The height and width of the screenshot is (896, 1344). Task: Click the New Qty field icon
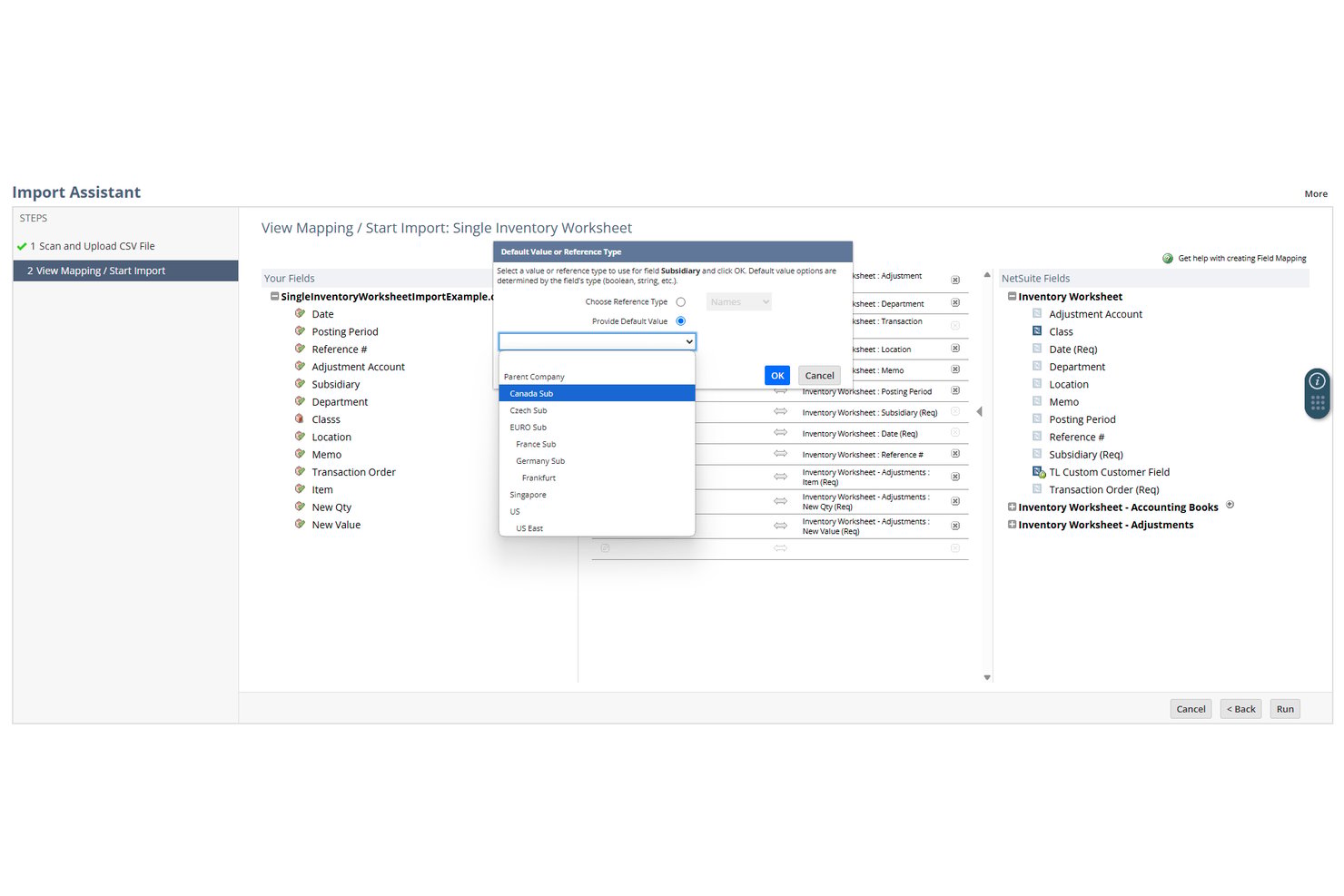[300, 507]
